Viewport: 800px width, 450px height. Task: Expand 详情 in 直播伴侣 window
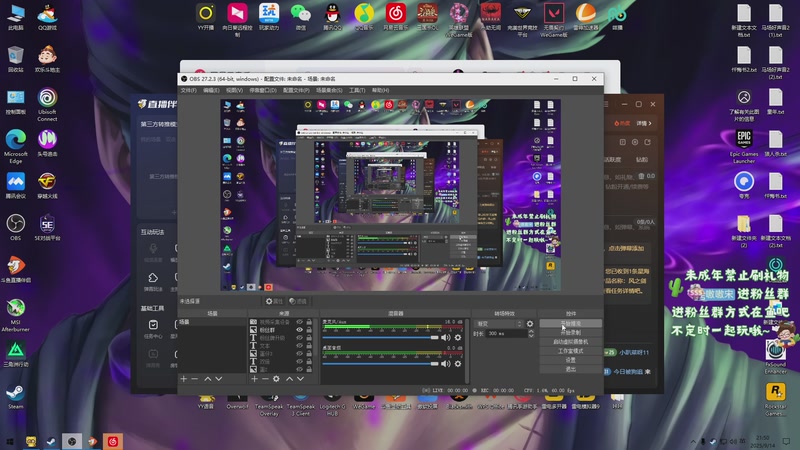pyautogui.click(x=644, y=123)
